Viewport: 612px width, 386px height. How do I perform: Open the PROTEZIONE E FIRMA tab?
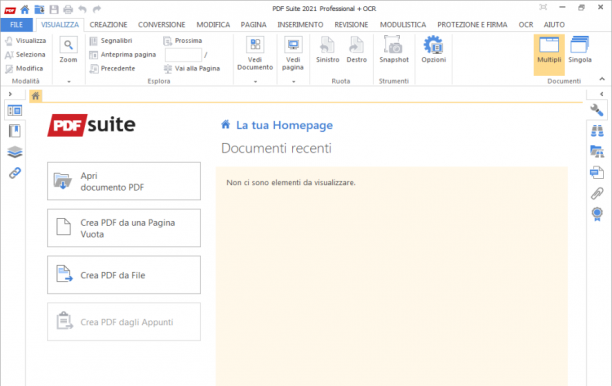[472, 25]
